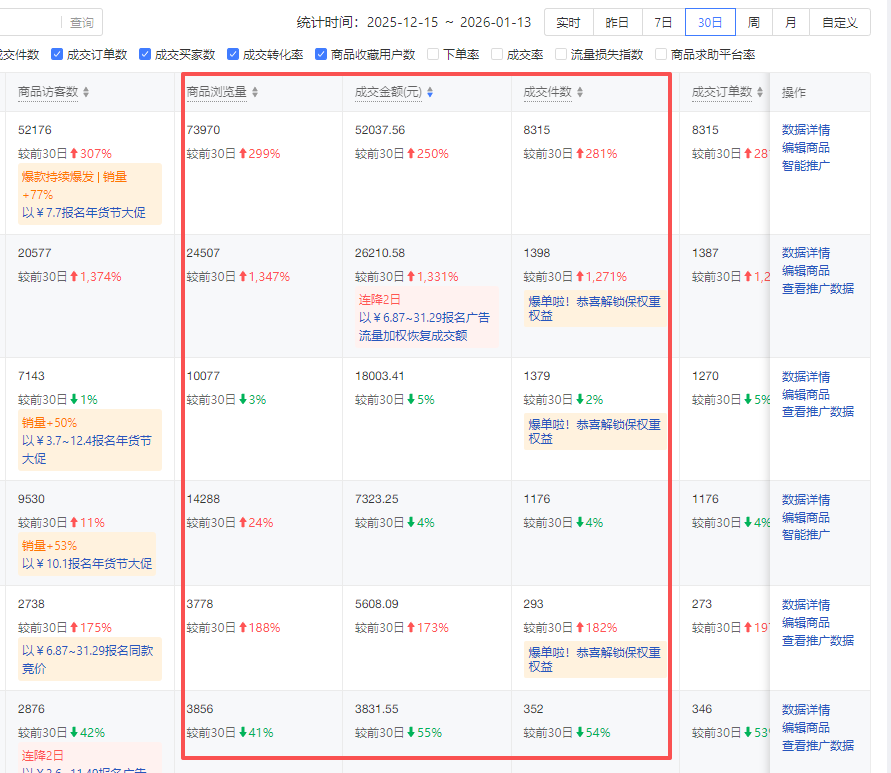Switch to the 月 time tab

point(791,22)
